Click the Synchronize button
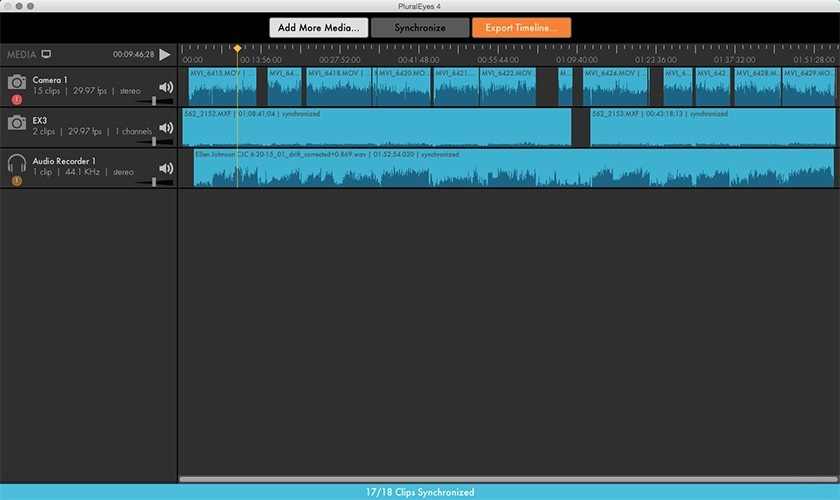 click(420, 28)
